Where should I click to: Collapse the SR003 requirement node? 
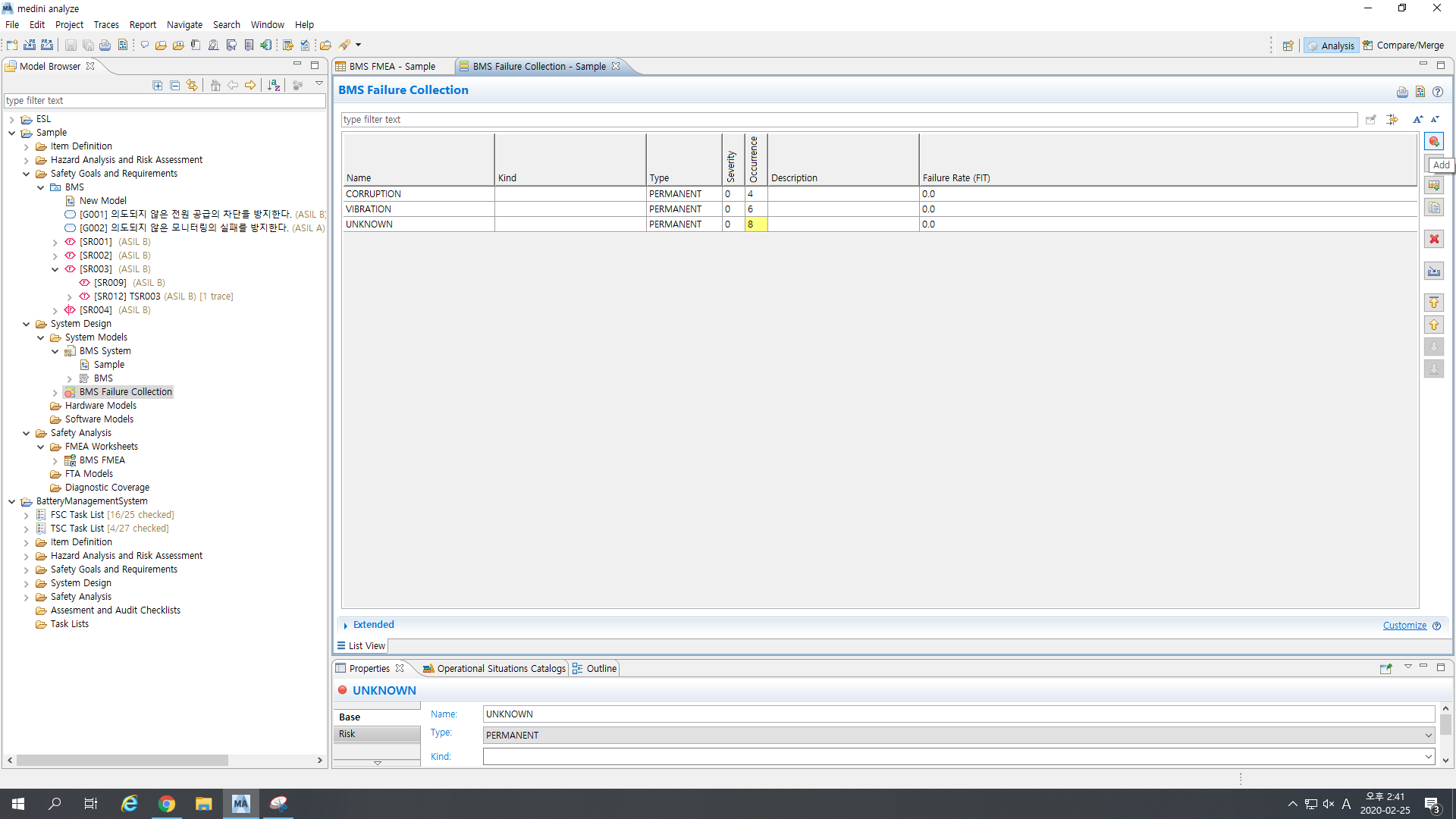[x=55, y=269]
